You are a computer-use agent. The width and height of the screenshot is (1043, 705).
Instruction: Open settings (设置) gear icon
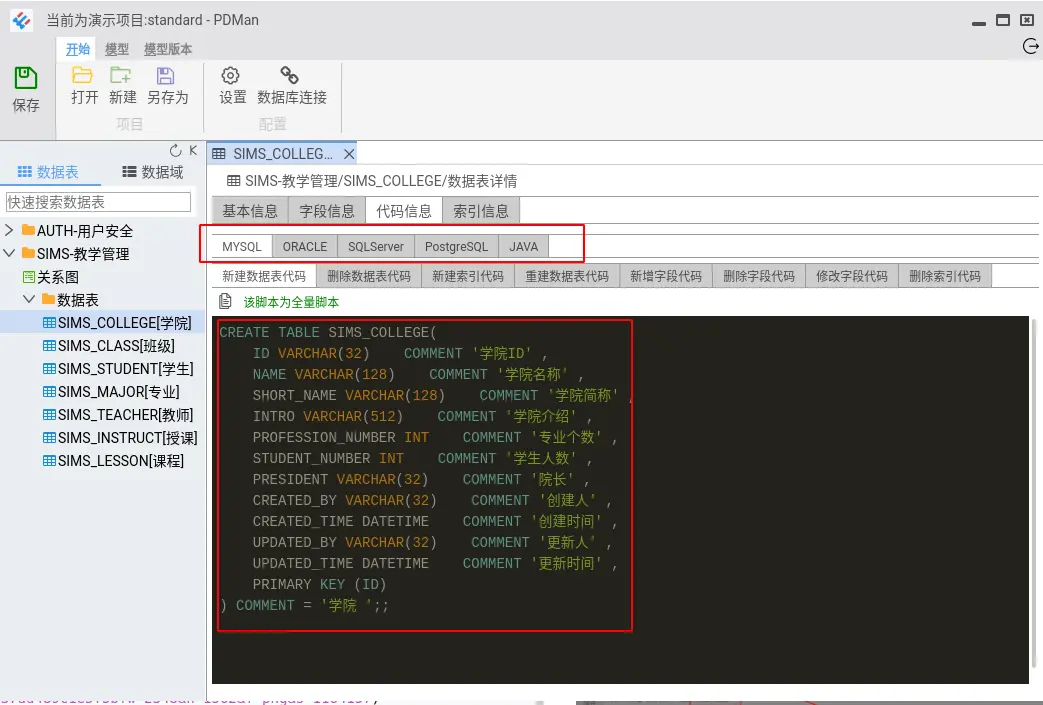(231, 75)
